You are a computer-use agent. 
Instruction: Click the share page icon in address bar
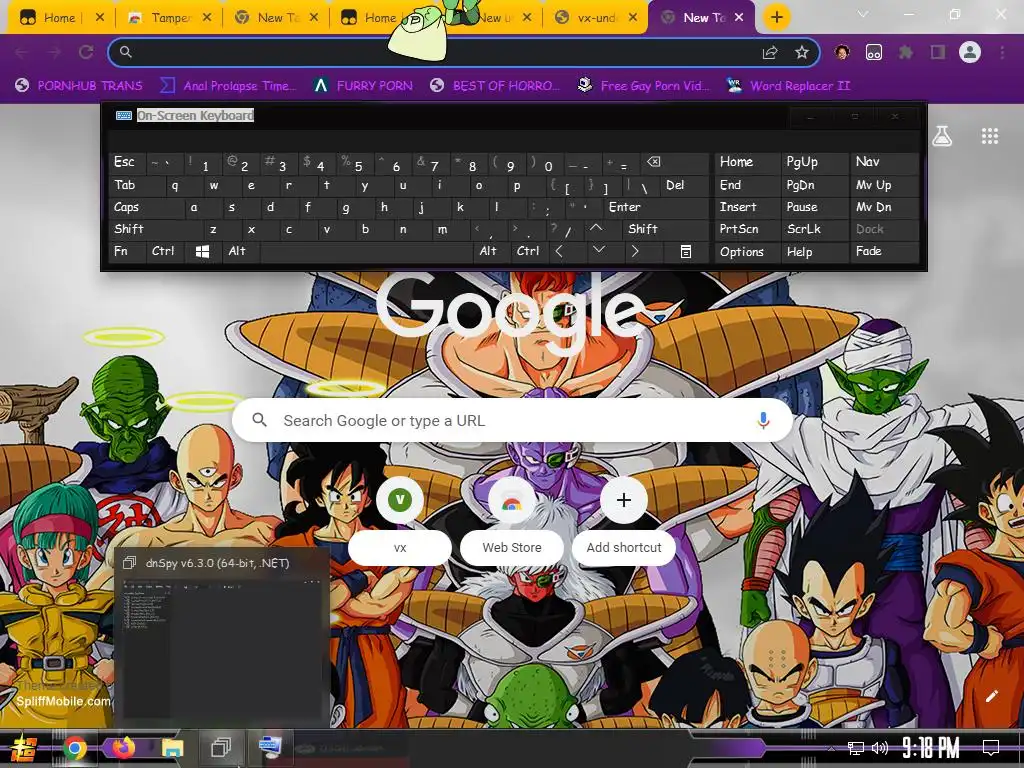770,52
